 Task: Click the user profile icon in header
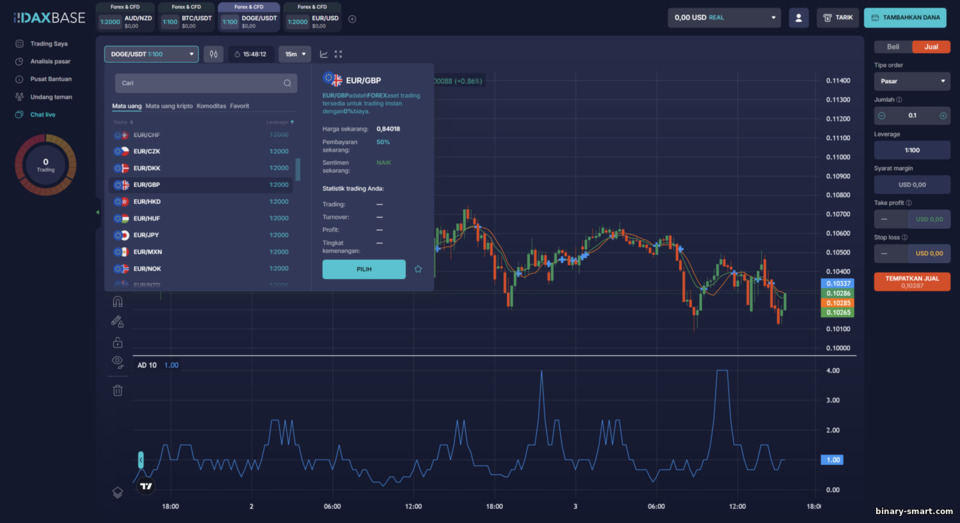(x=798, y=18)
